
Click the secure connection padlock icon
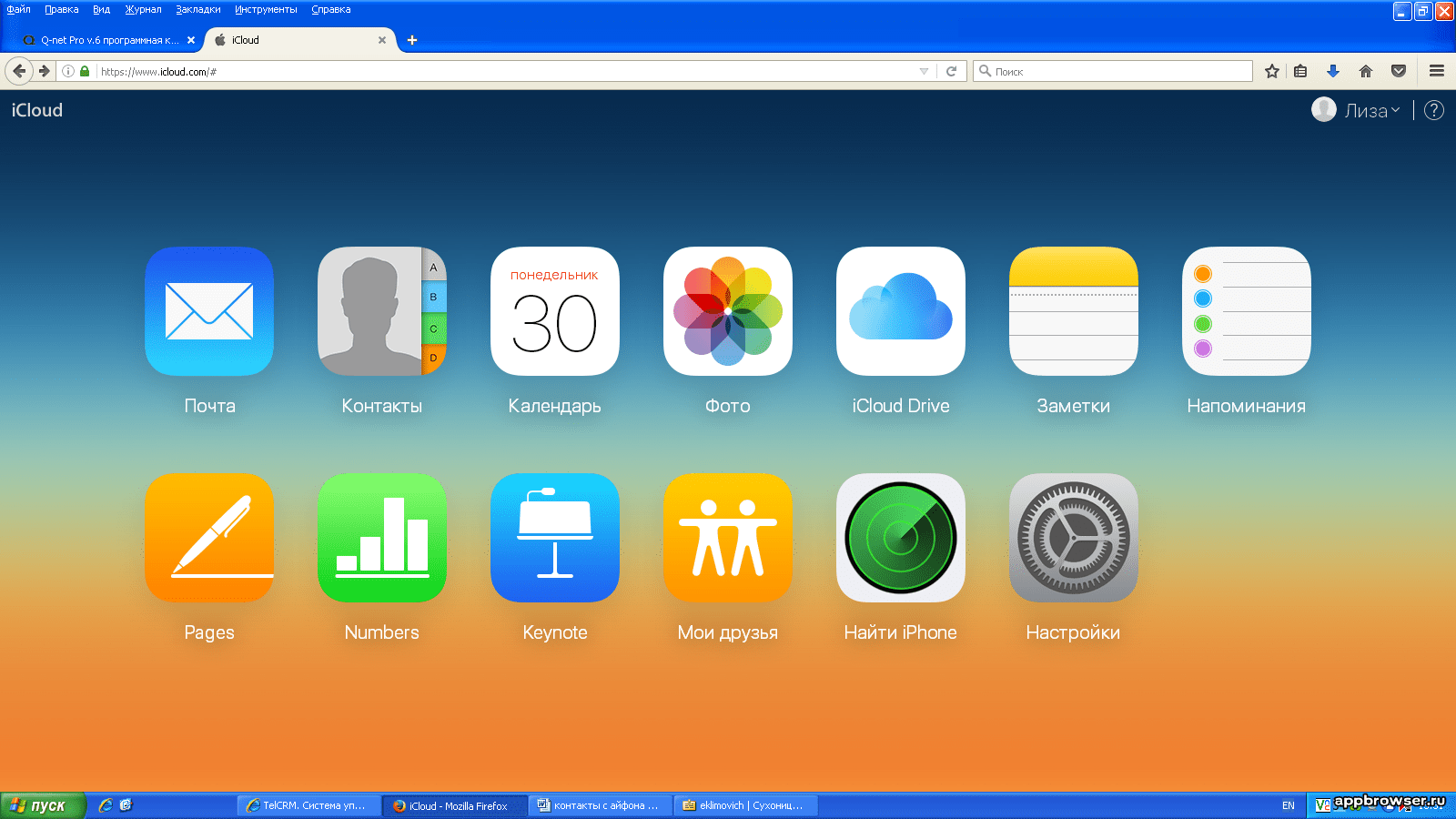point(85,71)
